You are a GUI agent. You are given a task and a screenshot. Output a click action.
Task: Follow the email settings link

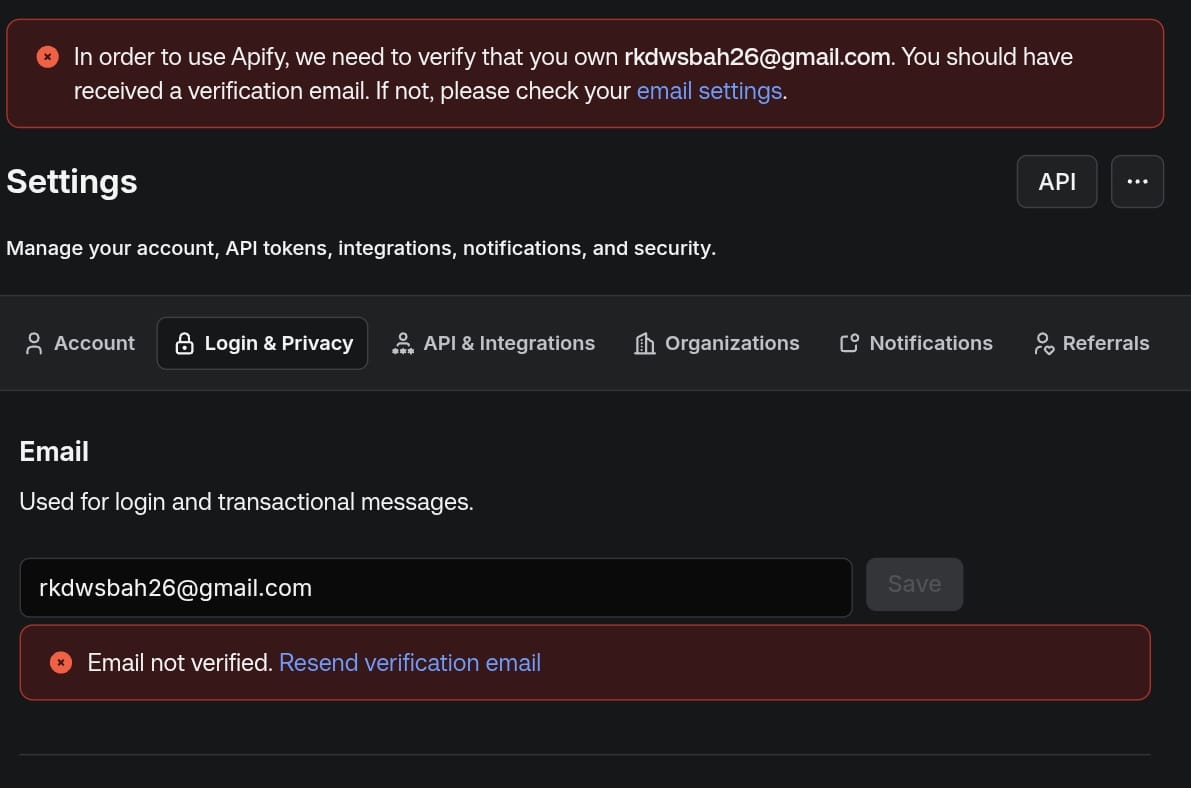[709, 91]
